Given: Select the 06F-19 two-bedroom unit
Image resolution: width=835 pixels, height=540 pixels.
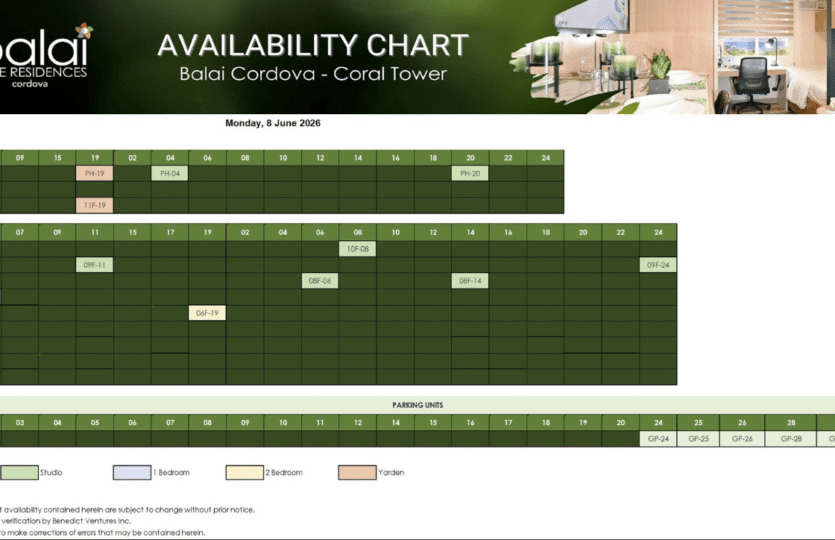Looking at the screenshot, I should (x=207, y=313).
